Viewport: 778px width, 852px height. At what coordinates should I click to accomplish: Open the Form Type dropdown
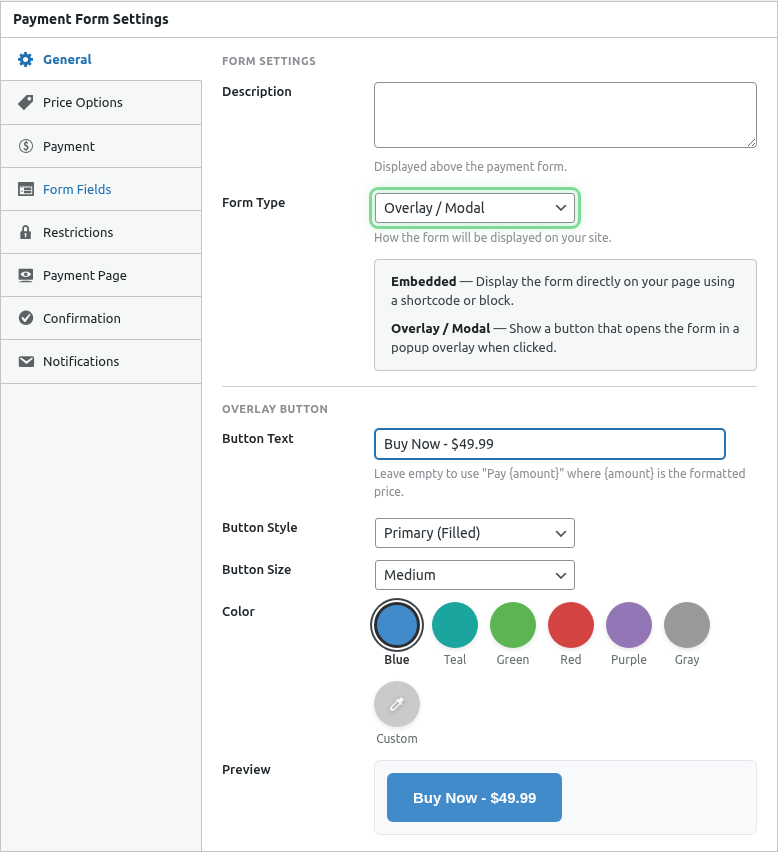tap(474, 207)
